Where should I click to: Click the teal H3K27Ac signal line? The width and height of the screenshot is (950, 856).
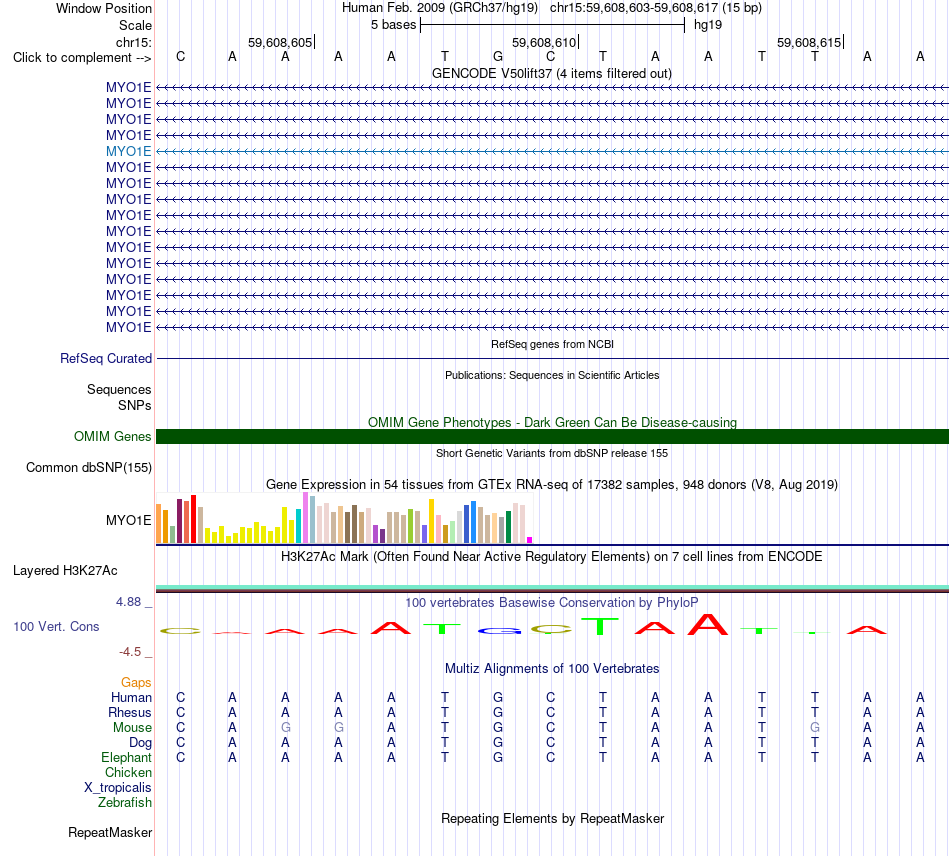tap(552, 587)
